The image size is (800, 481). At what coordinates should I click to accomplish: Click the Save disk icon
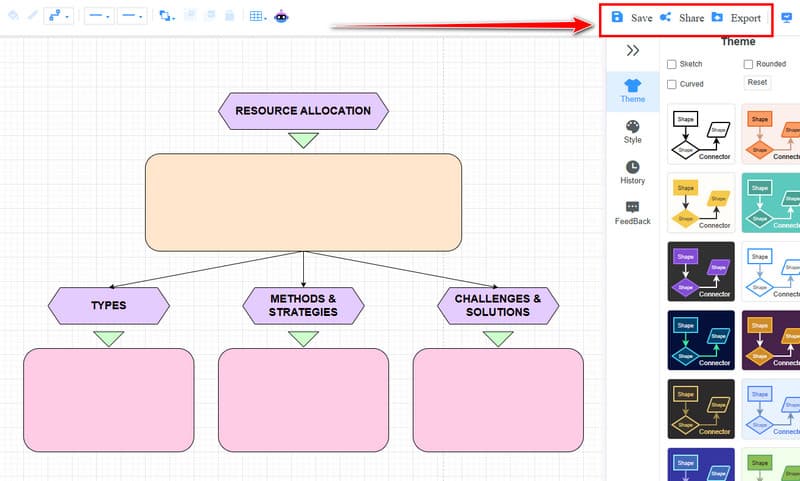(x=617, y=17)
